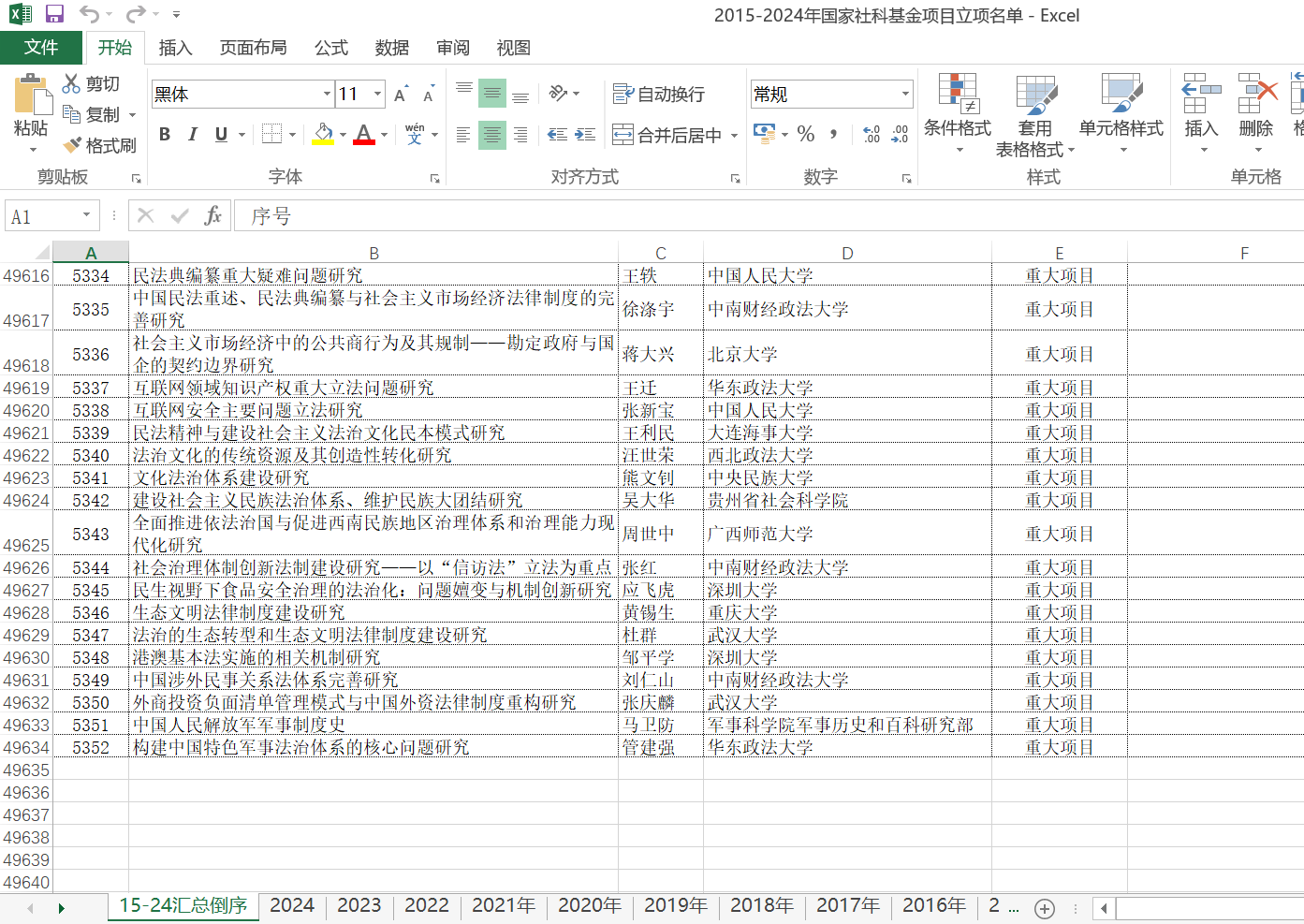Select column B header
Image resolution: width=1304 pixels, height=924 pixels.
(x=374, y=253)
